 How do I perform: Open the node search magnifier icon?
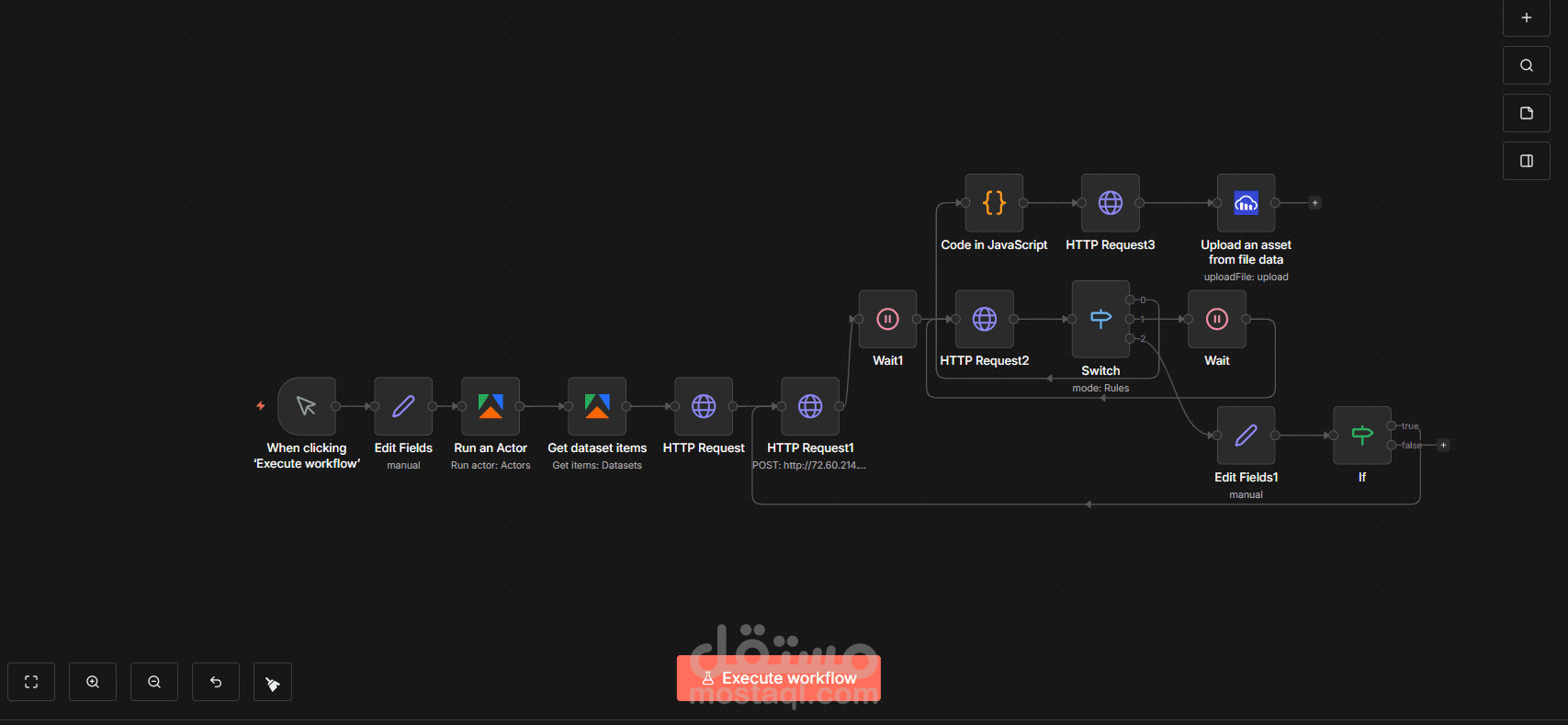pyautogui.click(x=1527, y=65)
